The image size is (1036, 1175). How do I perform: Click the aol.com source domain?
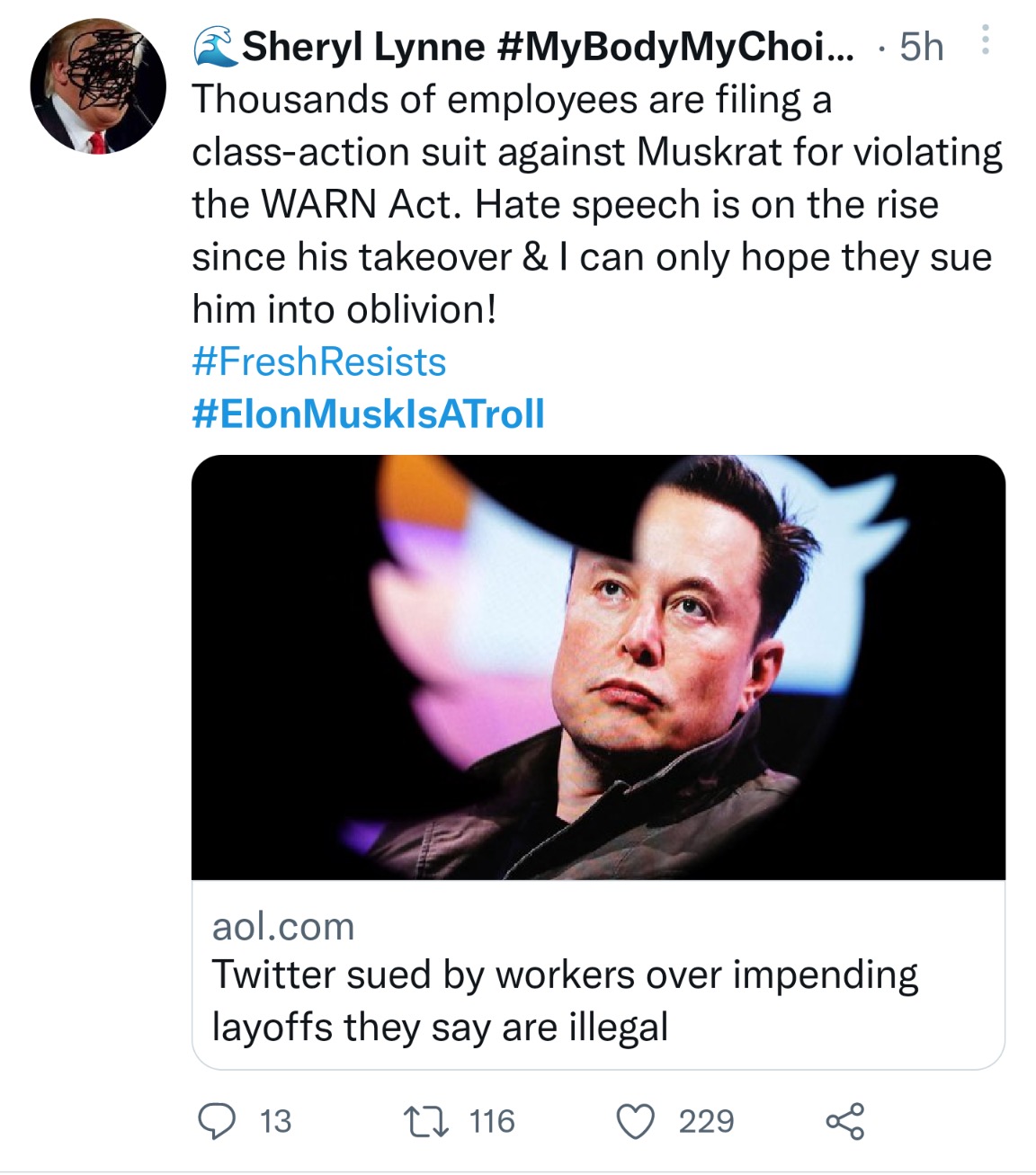283,927
